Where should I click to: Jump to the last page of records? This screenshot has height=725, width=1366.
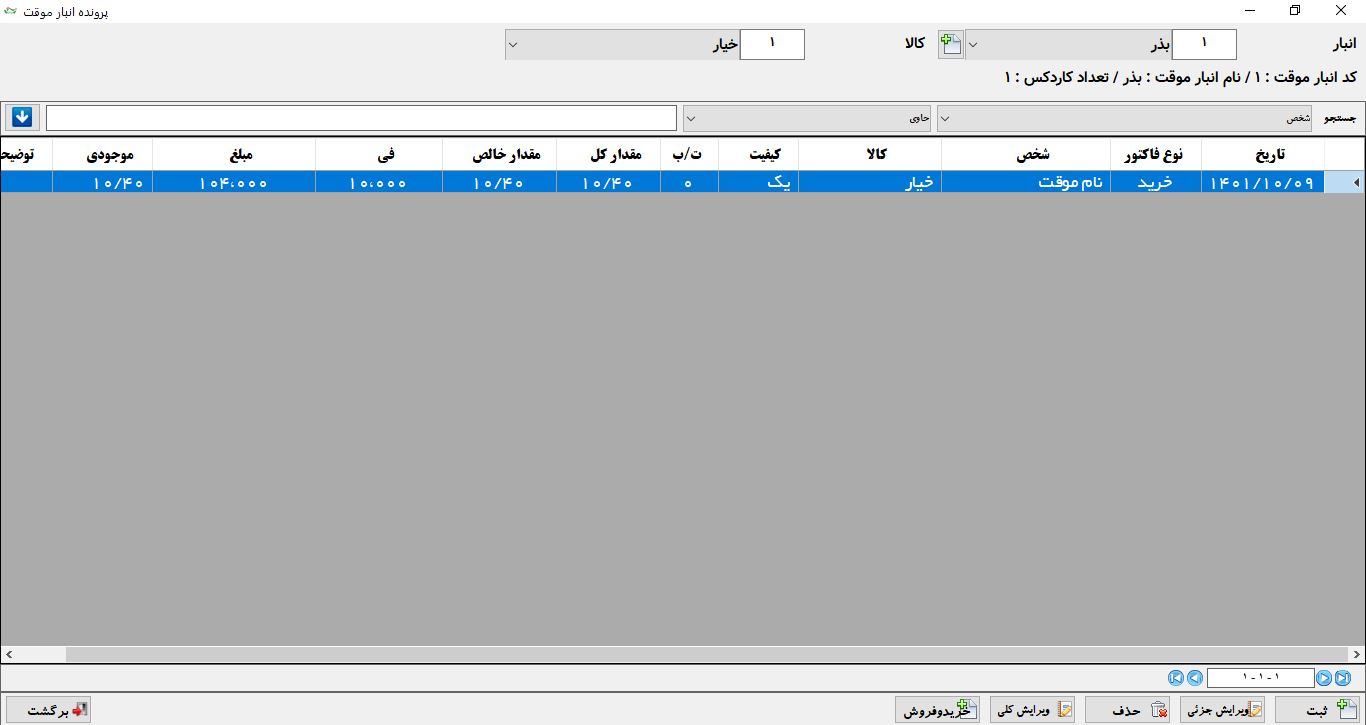pyautogui.click(x=1342, y=678)
